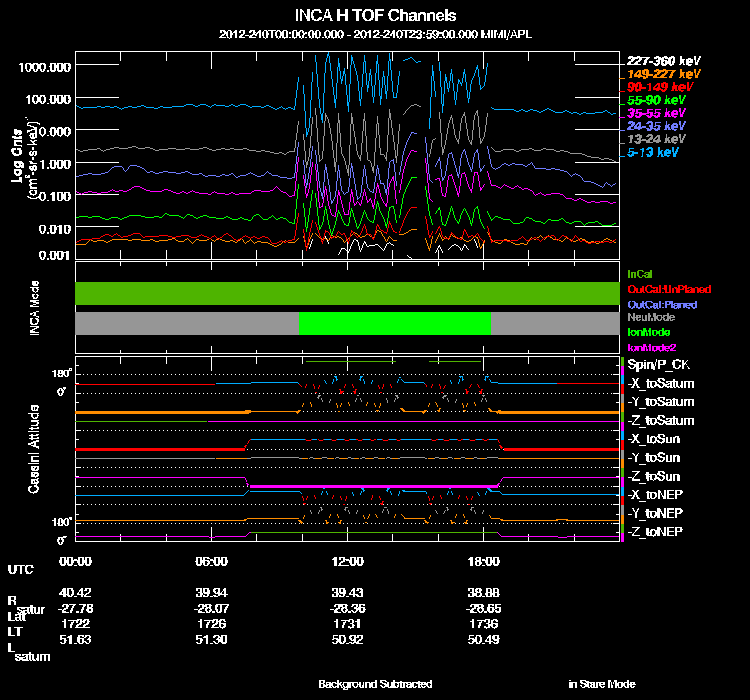Click the lower 180° attitude axis tick label
750x700 pixels.
pyautogui.click(x=62, y=522)
